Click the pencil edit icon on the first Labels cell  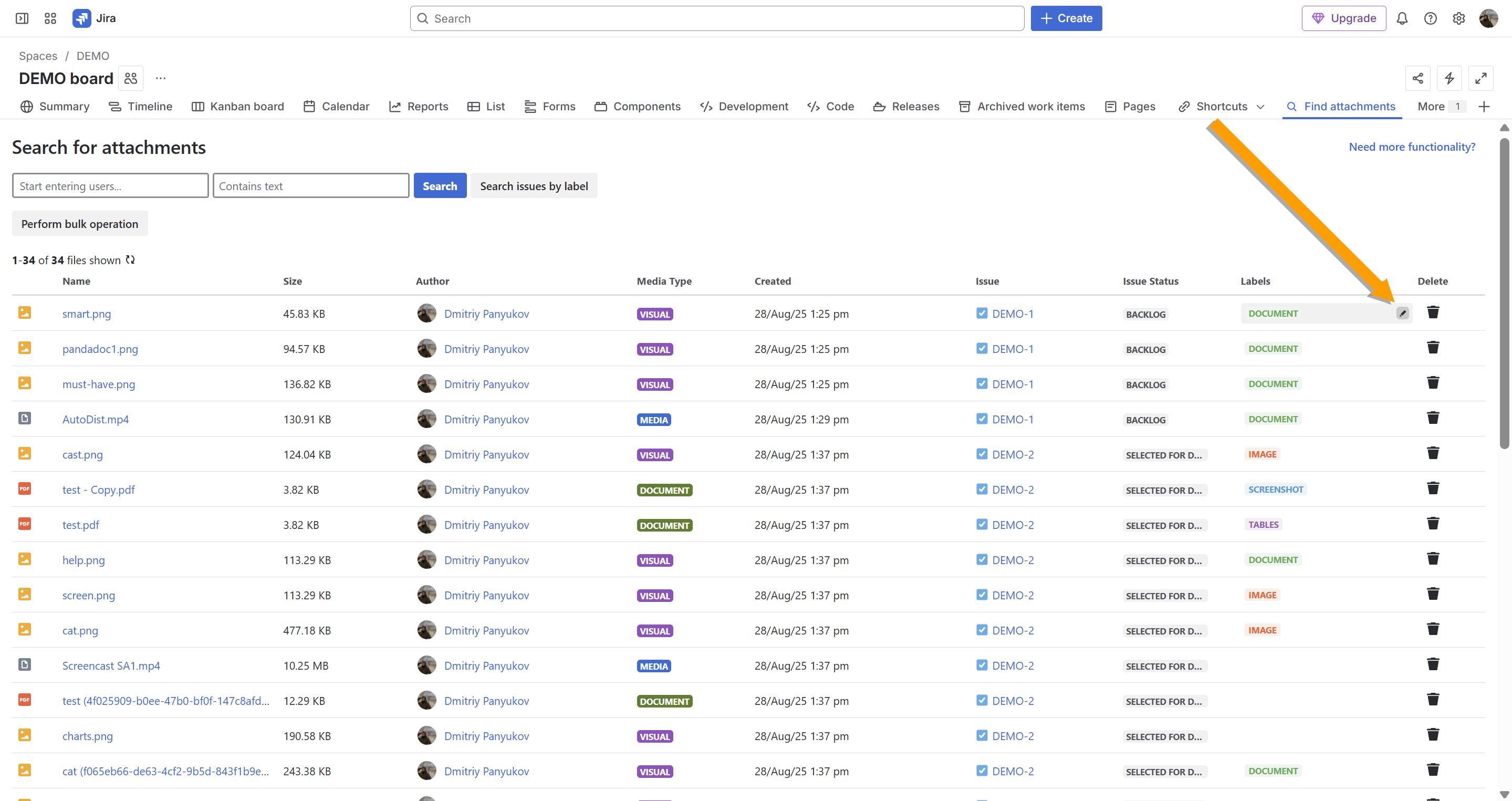click(x=1402, y=314)
